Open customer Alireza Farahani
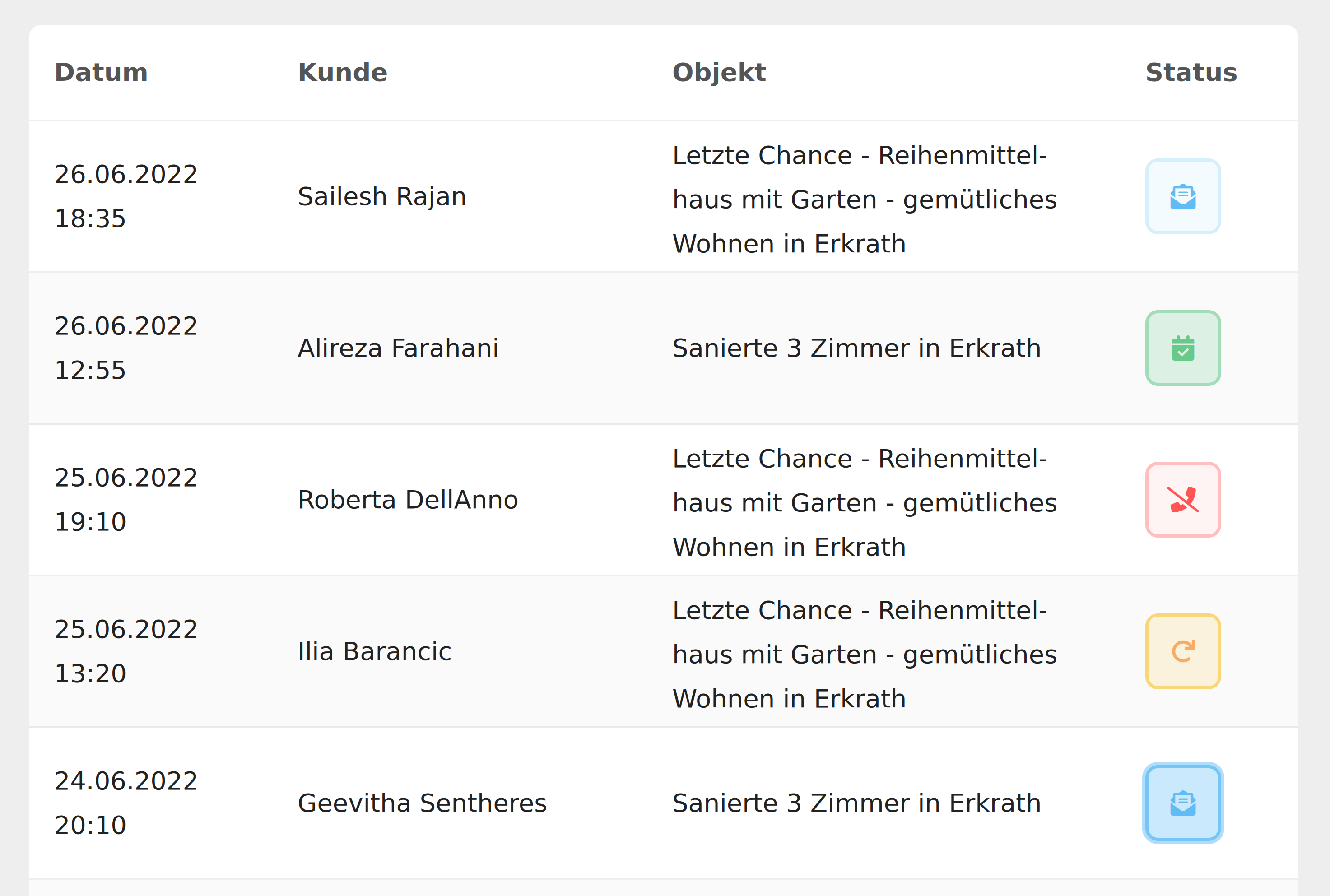 tap(398, 348)
